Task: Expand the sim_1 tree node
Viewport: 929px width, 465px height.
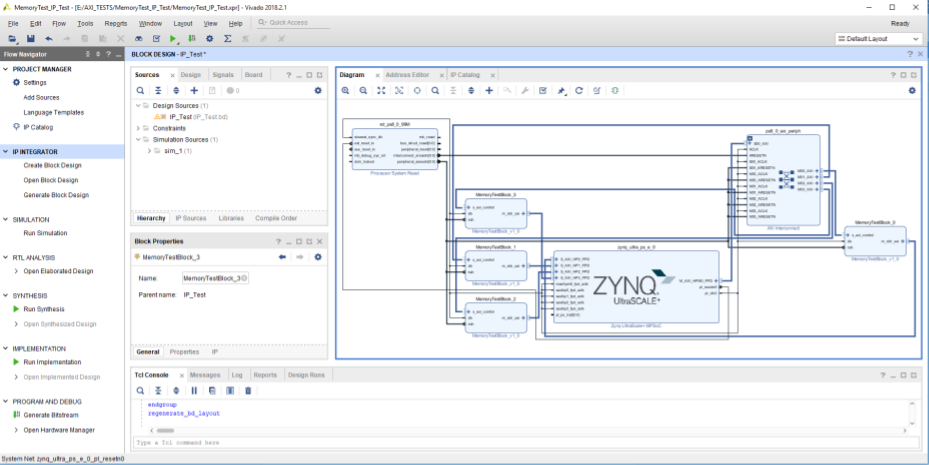Action: [149, 151]
